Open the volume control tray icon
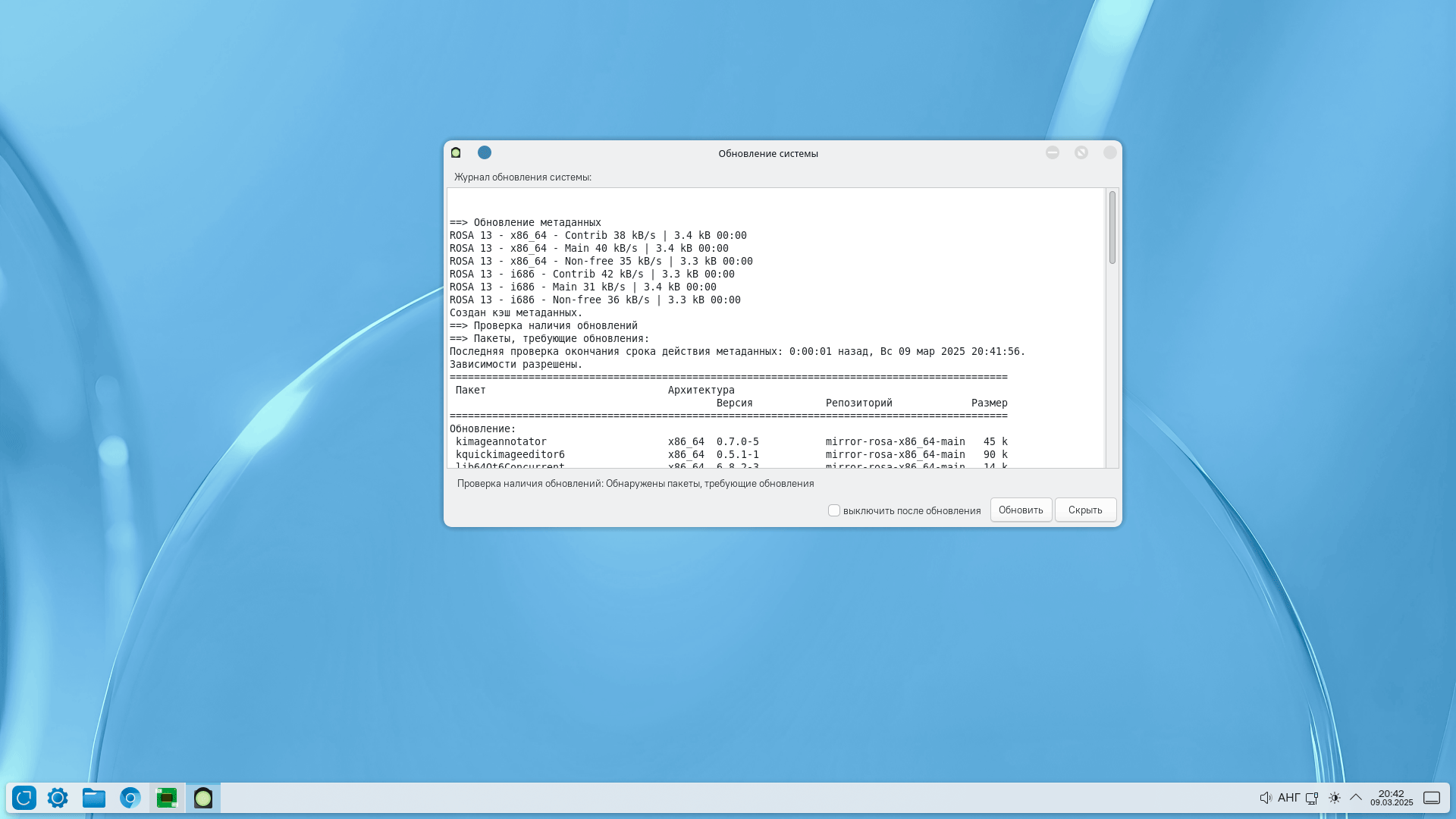 pyautogui.click(x=1266, y=798)
